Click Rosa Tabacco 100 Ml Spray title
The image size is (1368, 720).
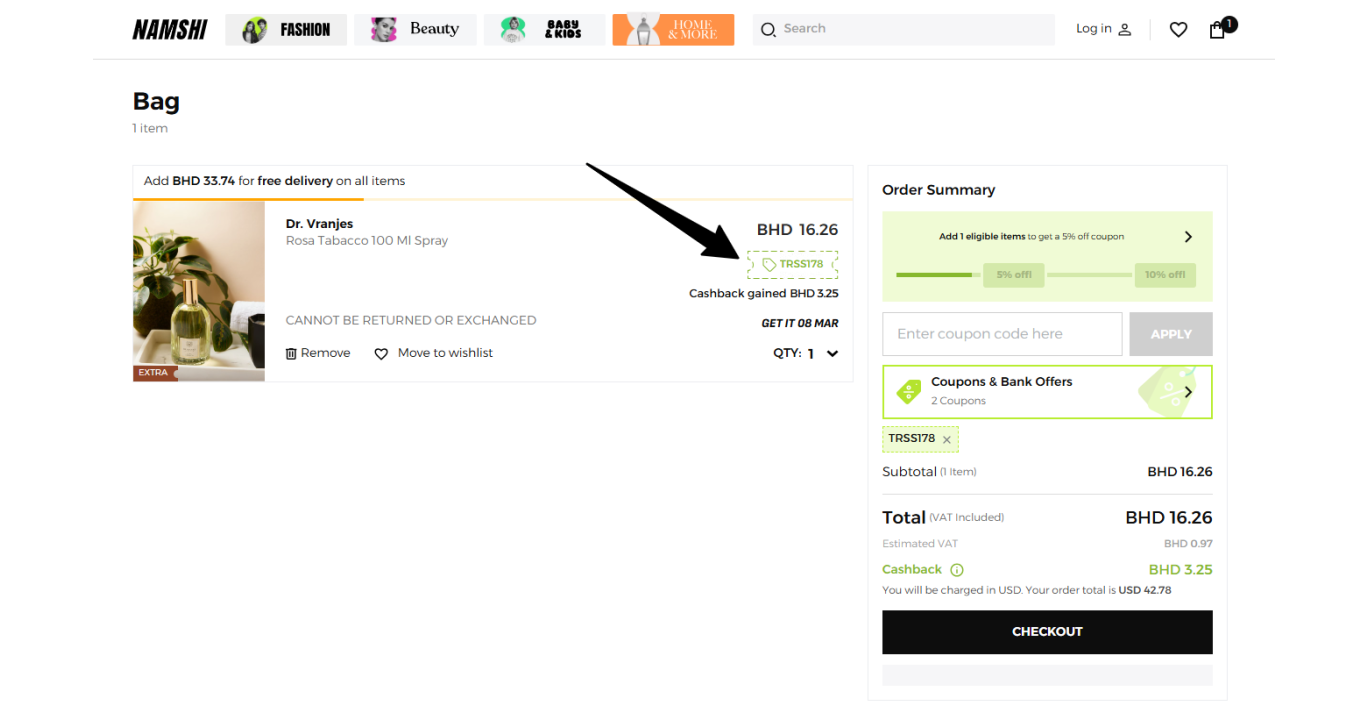367,241
